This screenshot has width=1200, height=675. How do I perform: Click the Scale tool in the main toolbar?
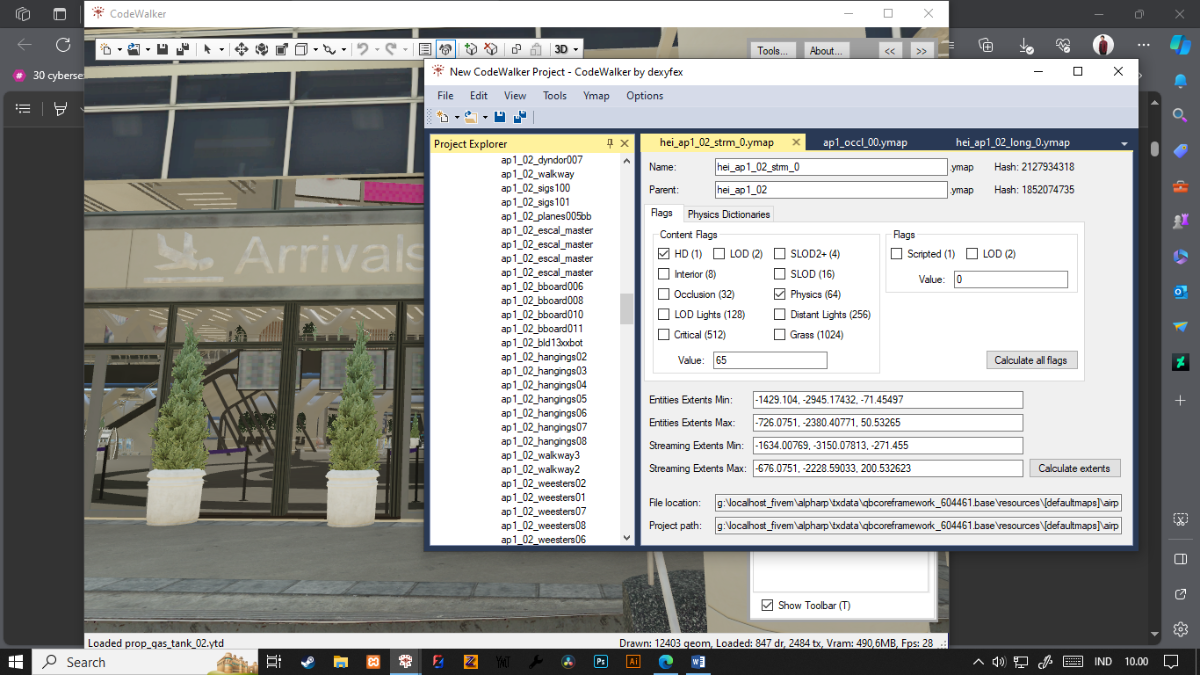coord(280,49)
